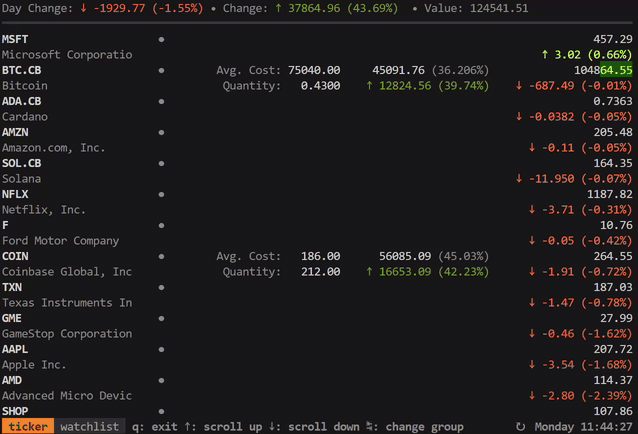The image size is (638, 434).
Task: Click the refresh icon beside the clock
Action: (520, 426)
